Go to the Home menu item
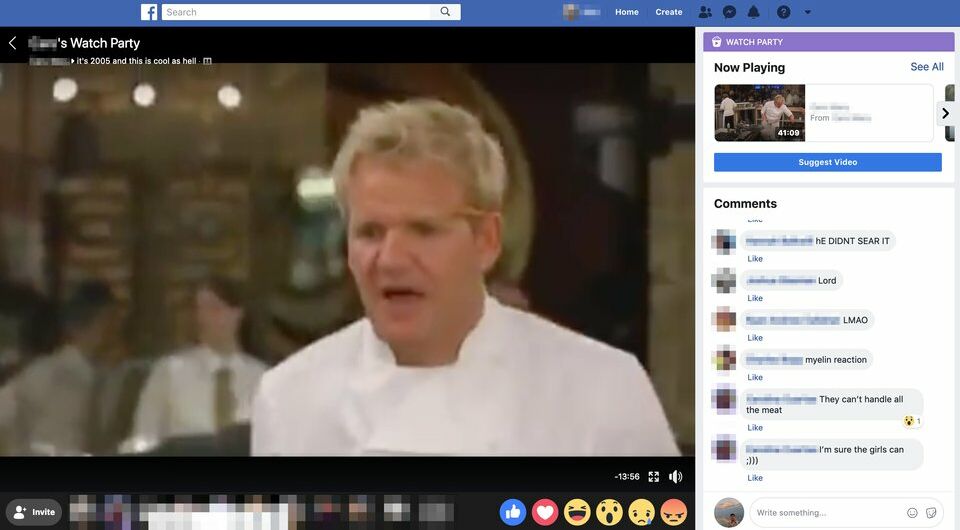The width and height of the screenshot is (960, 530). pyautogui.click(x=627, y=12)
